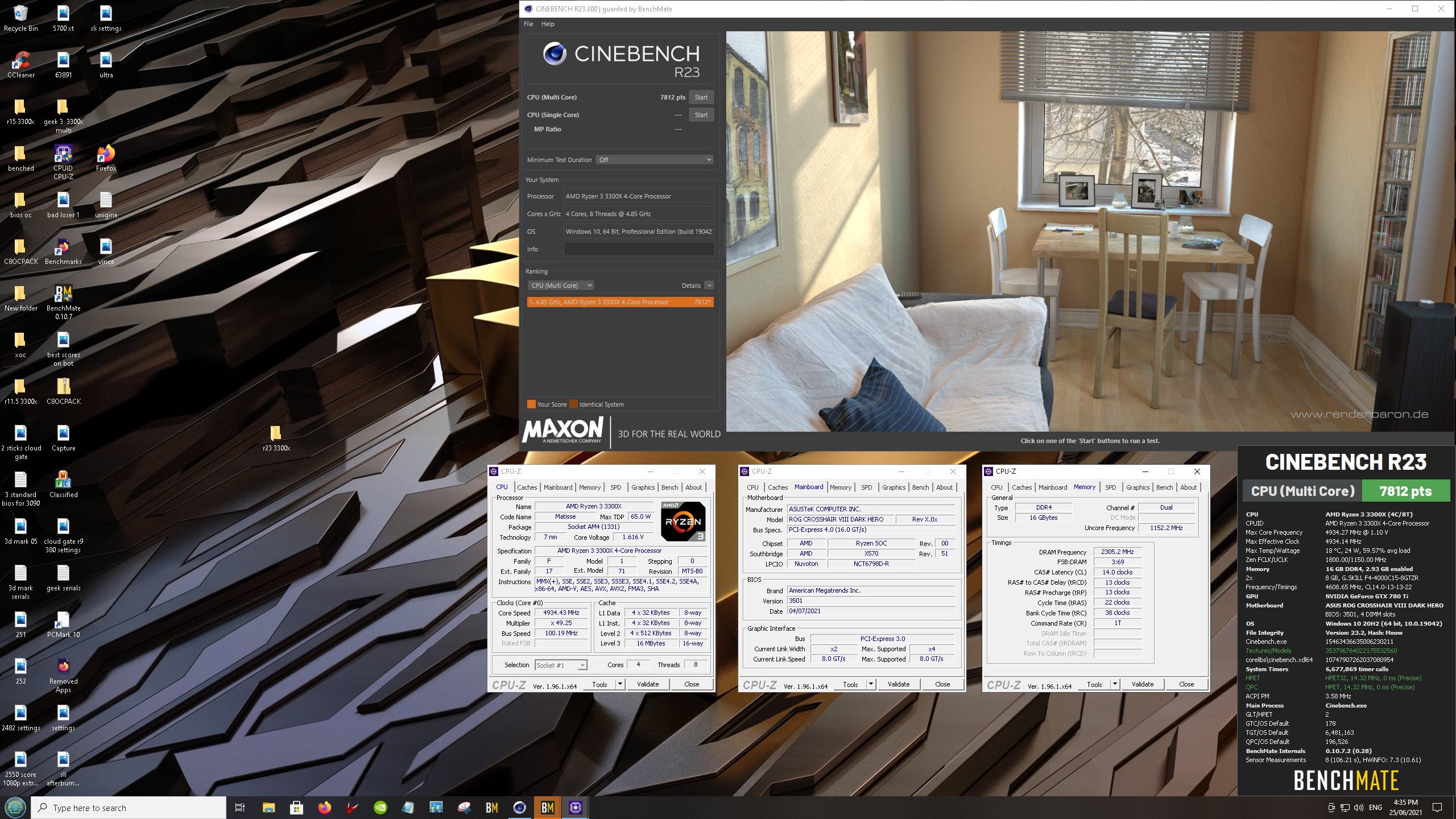Viewport: 1456px width, 819px height.
Task: Open the bios oc folder icon
Action: coord(20,205)
